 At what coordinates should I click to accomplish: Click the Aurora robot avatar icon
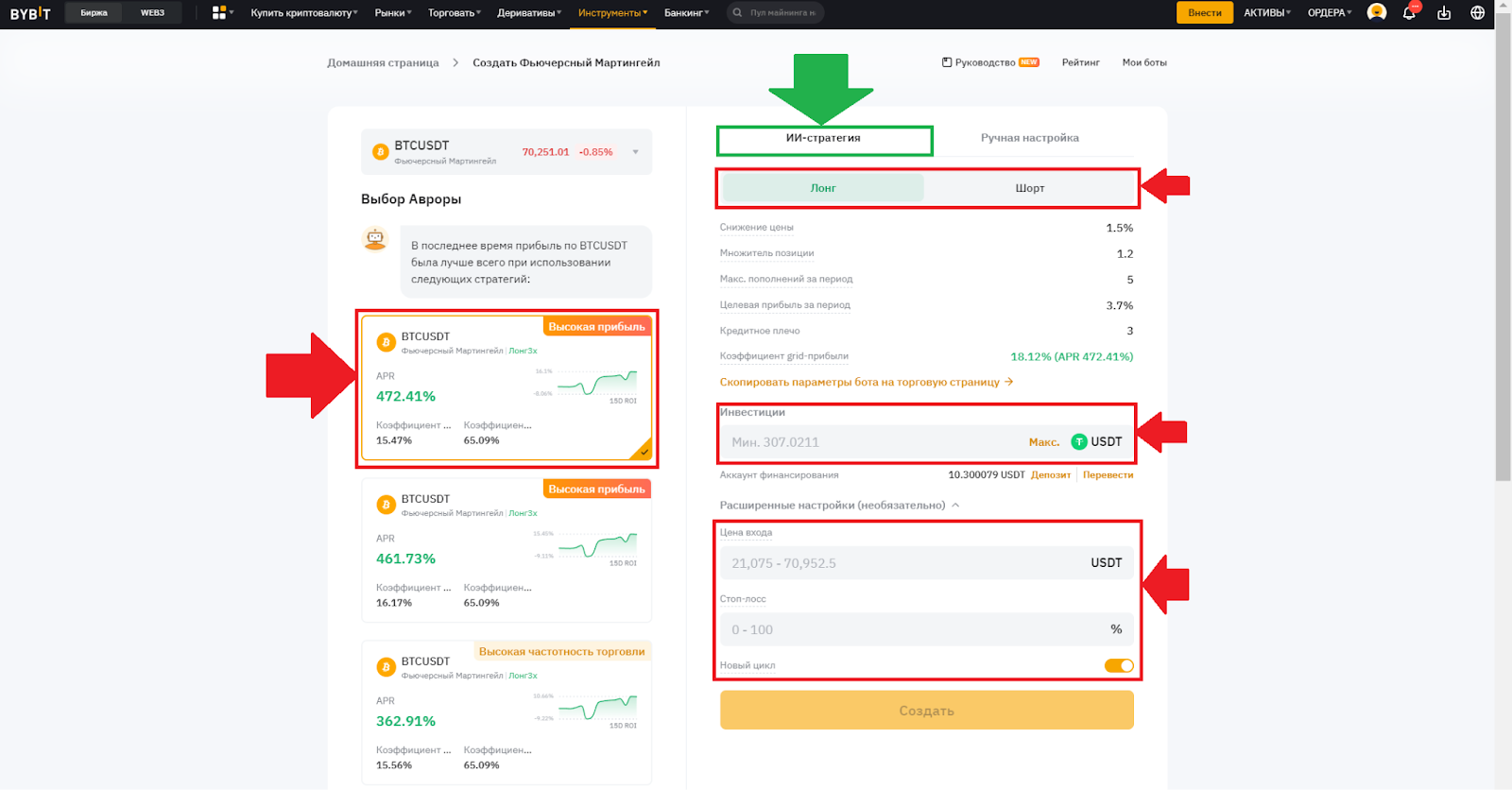click(x=375, y=239)
